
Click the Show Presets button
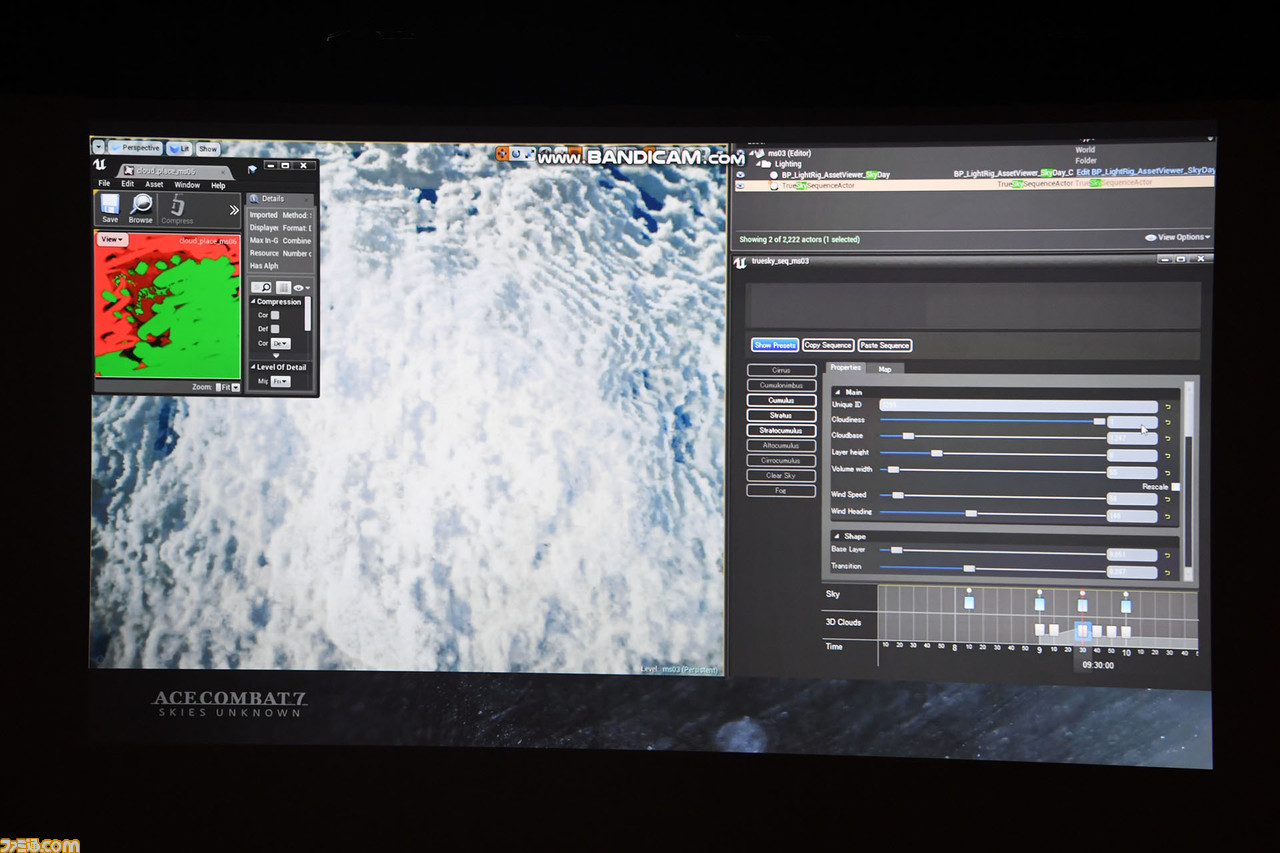775,345
